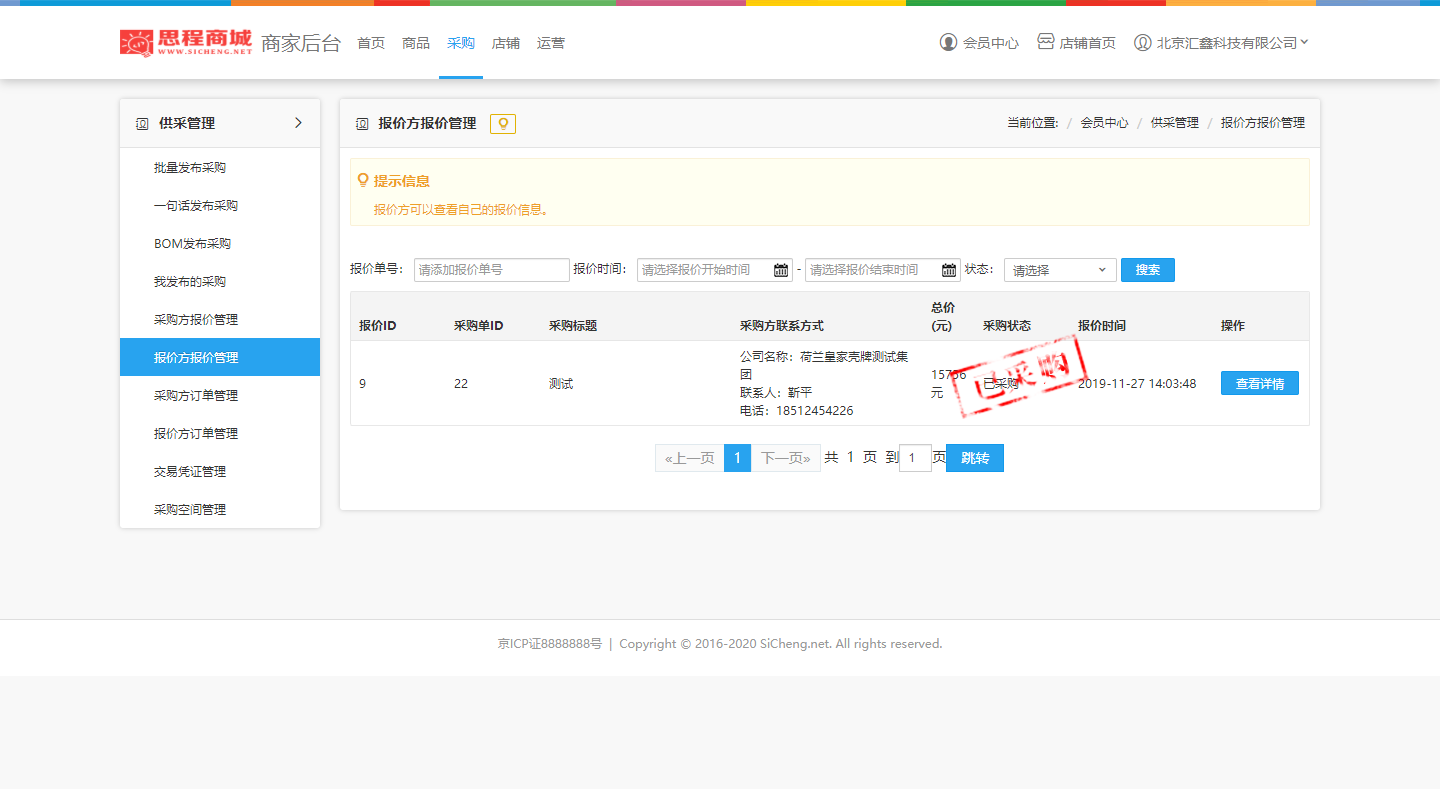Click the 会员中心 person icon in header
The width and height of the screenshot is (1440, 789).
[948, 42]
